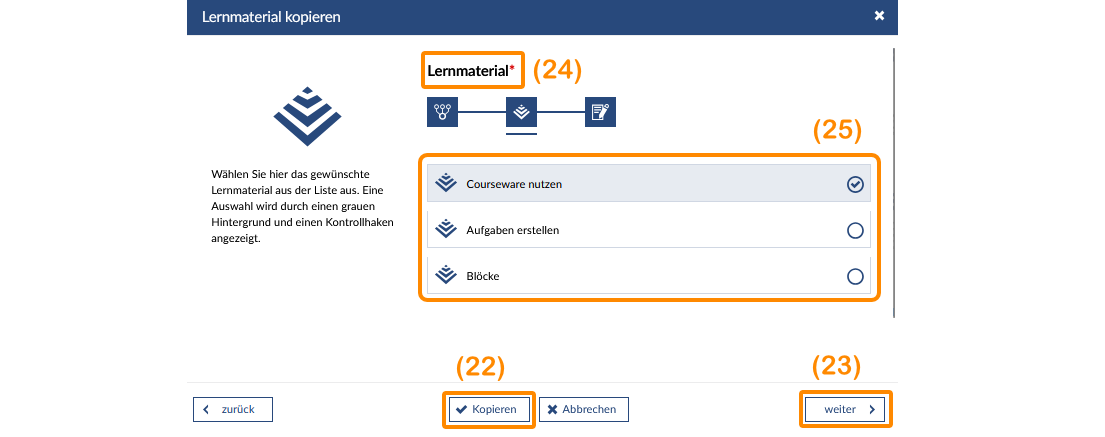1105x437 pixels.
Task: Go back with the zurück button
Action: coord(232,409)
